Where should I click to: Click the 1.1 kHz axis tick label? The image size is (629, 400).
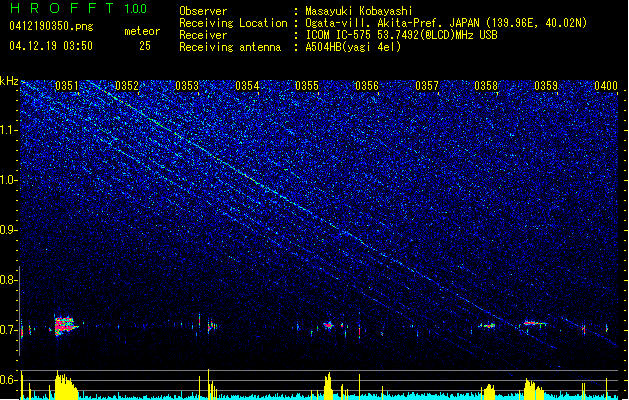click(8, 130)
